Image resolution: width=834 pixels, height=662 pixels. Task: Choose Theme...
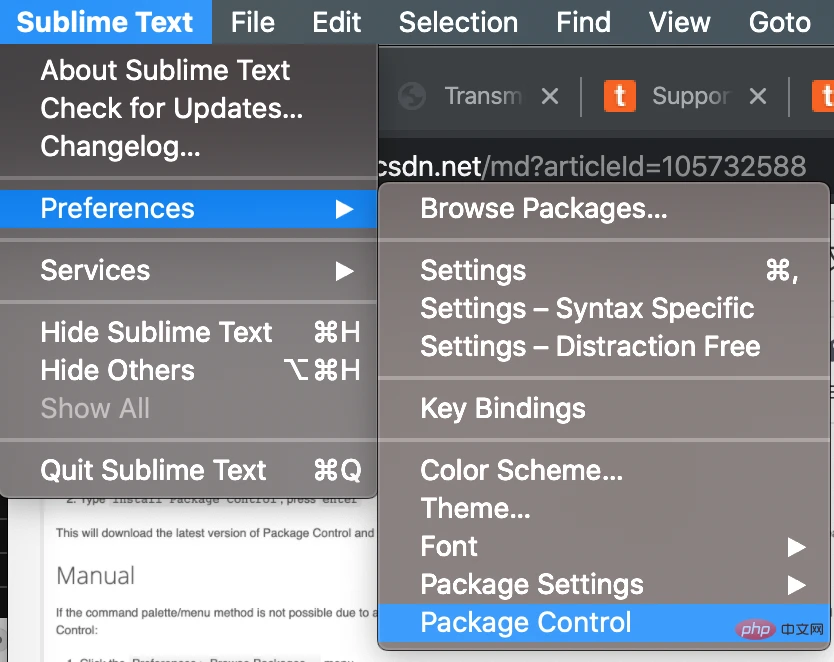[x=604, y=508]
